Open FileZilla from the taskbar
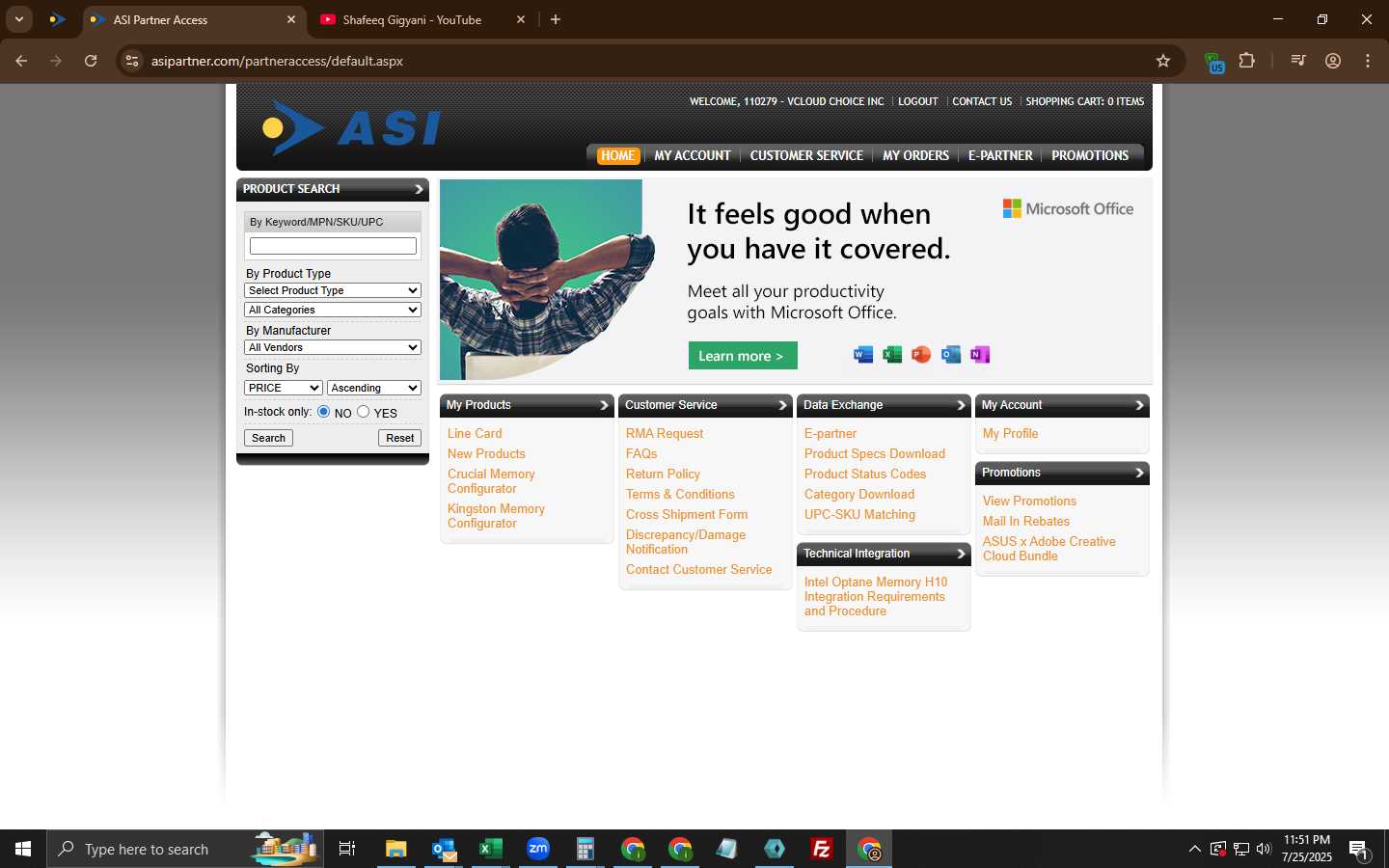This screenshot has width=1389, height=868. (x=822, y=849)
